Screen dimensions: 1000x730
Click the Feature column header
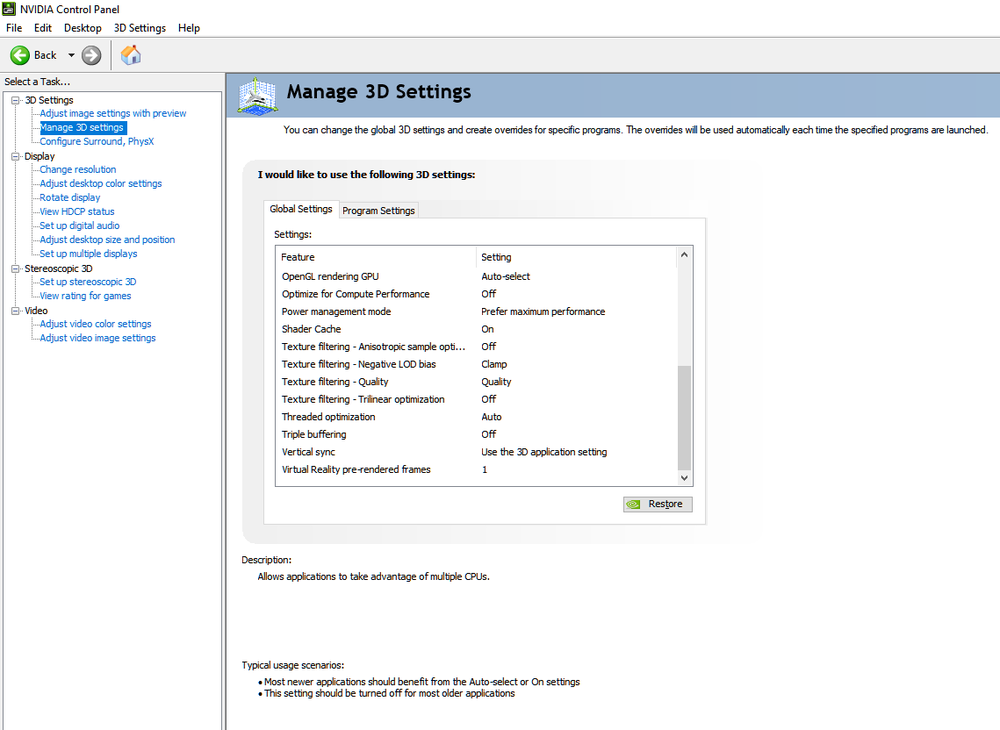tap(376, 257)
